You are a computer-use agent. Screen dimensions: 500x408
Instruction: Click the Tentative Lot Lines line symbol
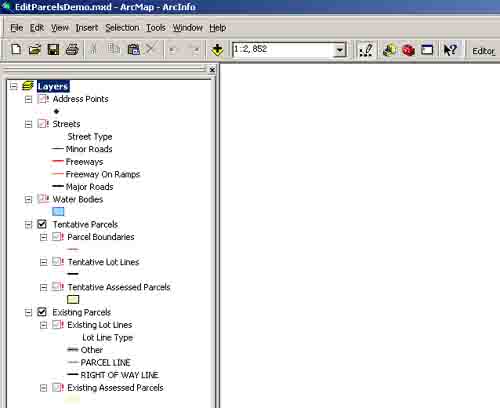click(73, 274)
